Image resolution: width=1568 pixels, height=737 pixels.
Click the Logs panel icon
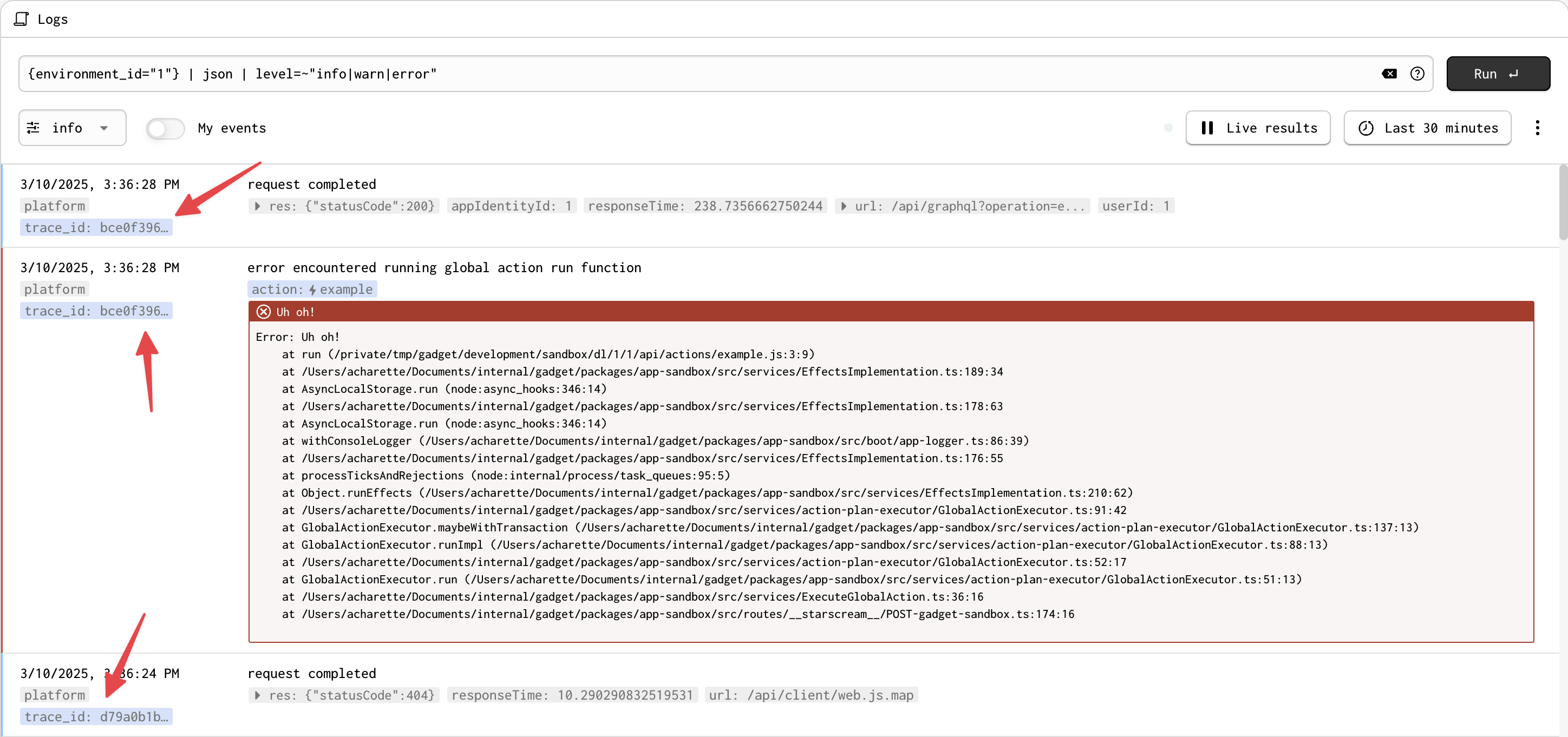click(x=21, y=19)
